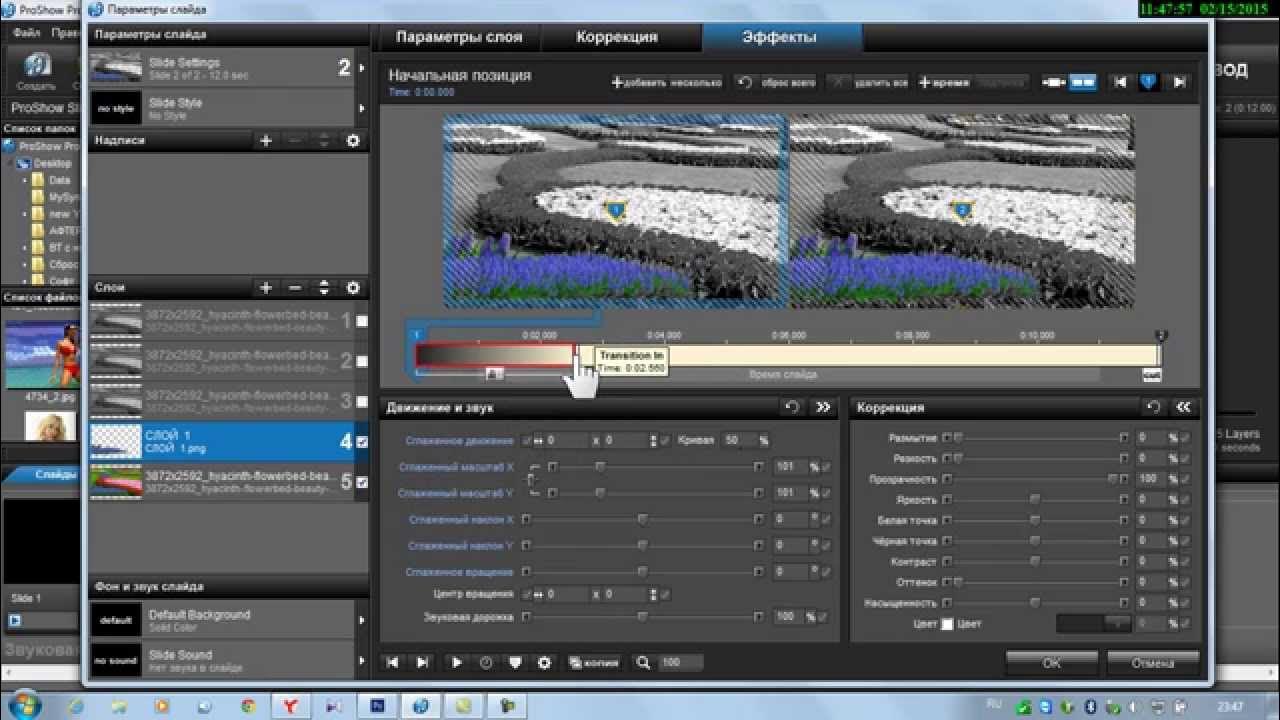Open Yandex browser from the taskbar

pyautogui.click(x=291, y=706)
